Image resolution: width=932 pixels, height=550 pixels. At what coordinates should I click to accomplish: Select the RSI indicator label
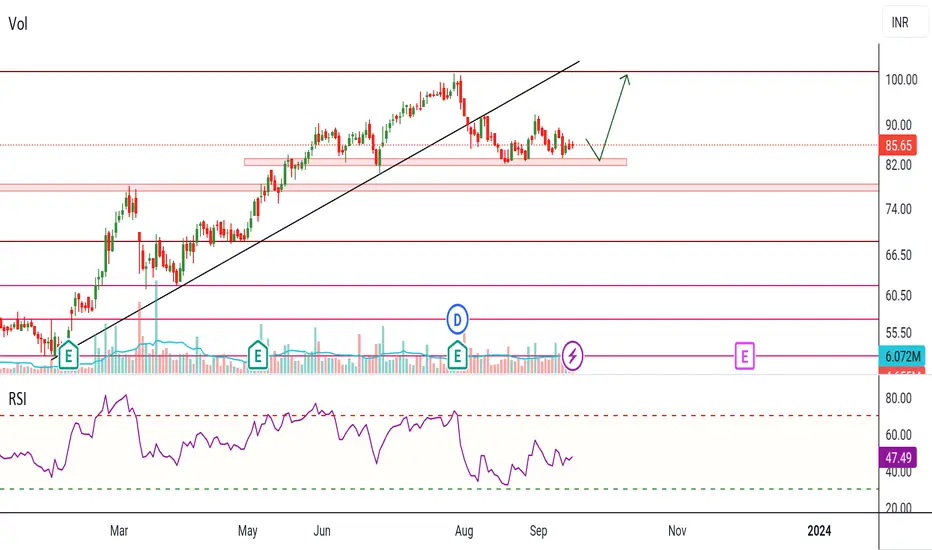[x=18, y=398]
